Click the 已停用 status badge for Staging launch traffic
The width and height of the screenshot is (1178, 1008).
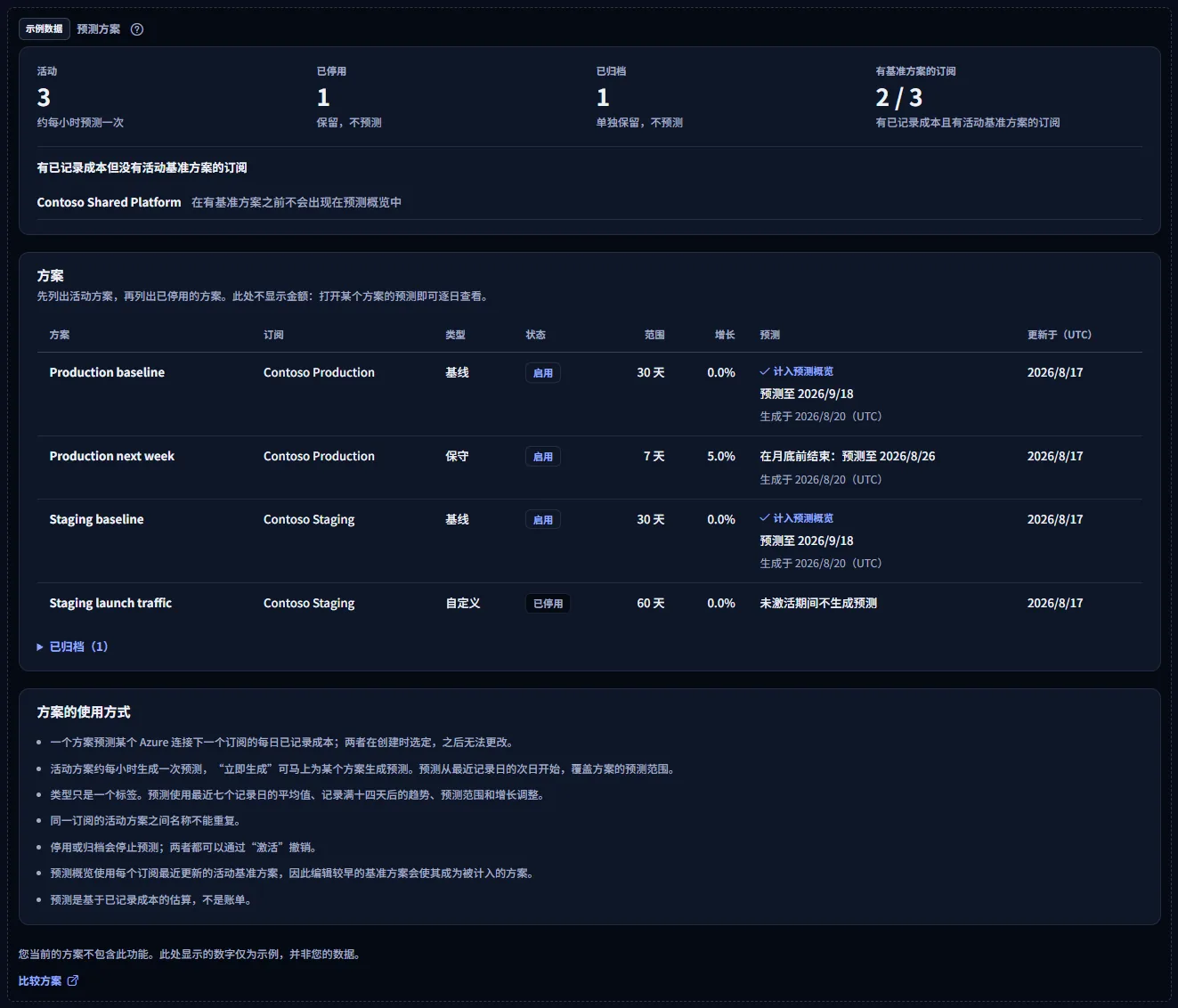[x=548, y=604]
